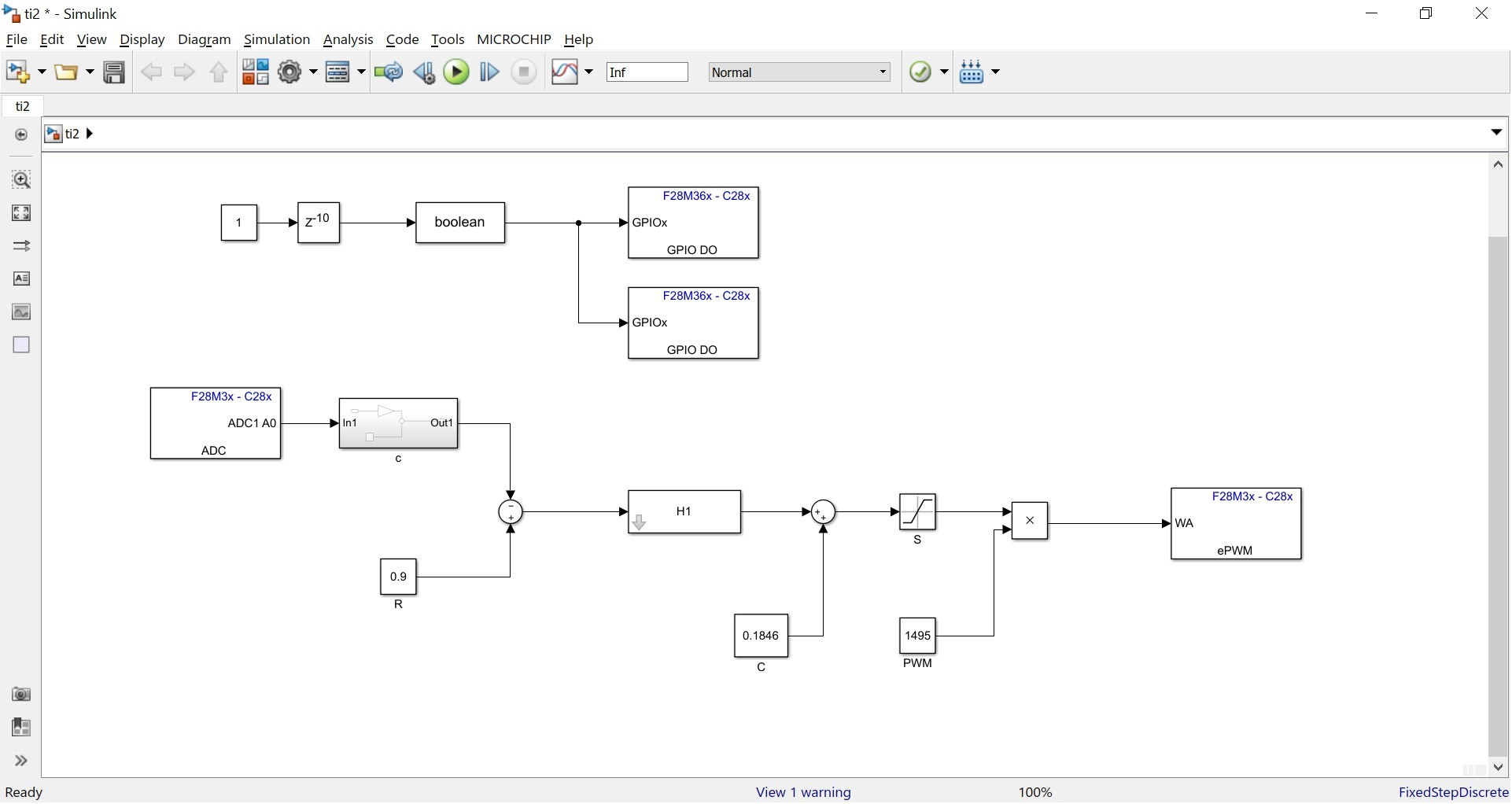Click the Screenshot camera icon
Image resolution: width=1512 pixels, height=804 pixels.
pyautogui.click(x=22, y=695)
